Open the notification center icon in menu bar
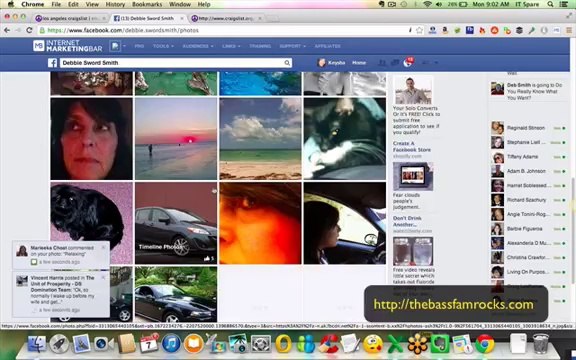 564,4
